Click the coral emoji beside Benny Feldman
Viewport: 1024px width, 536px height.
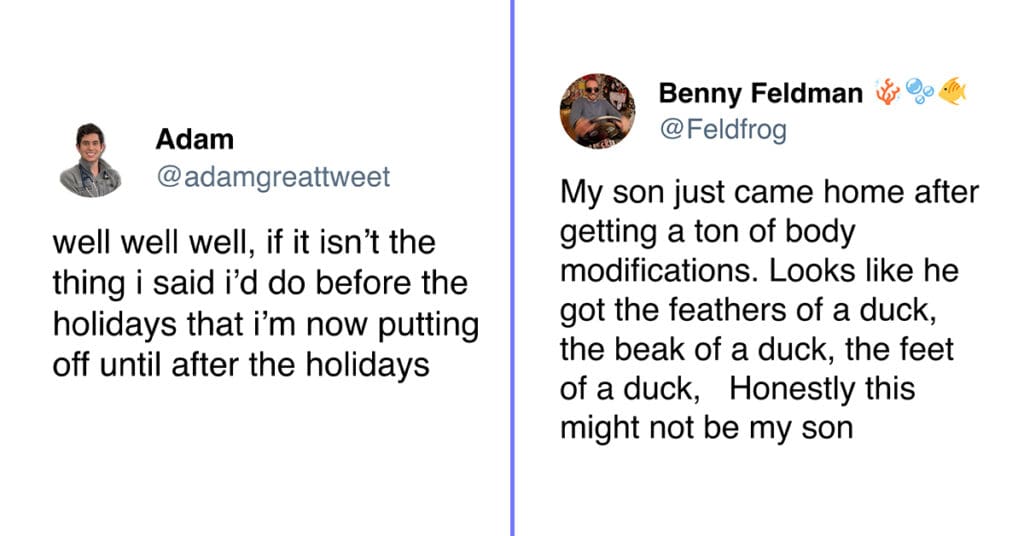coord(888,92)
